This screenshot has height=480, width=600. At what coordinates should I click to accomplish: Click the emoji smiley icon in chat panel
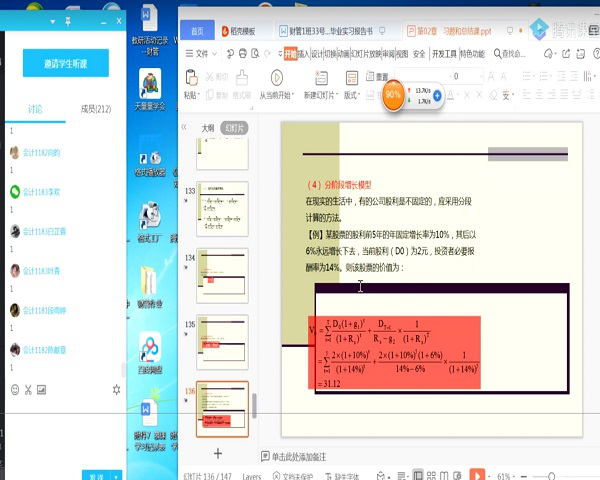coord(15,390)
